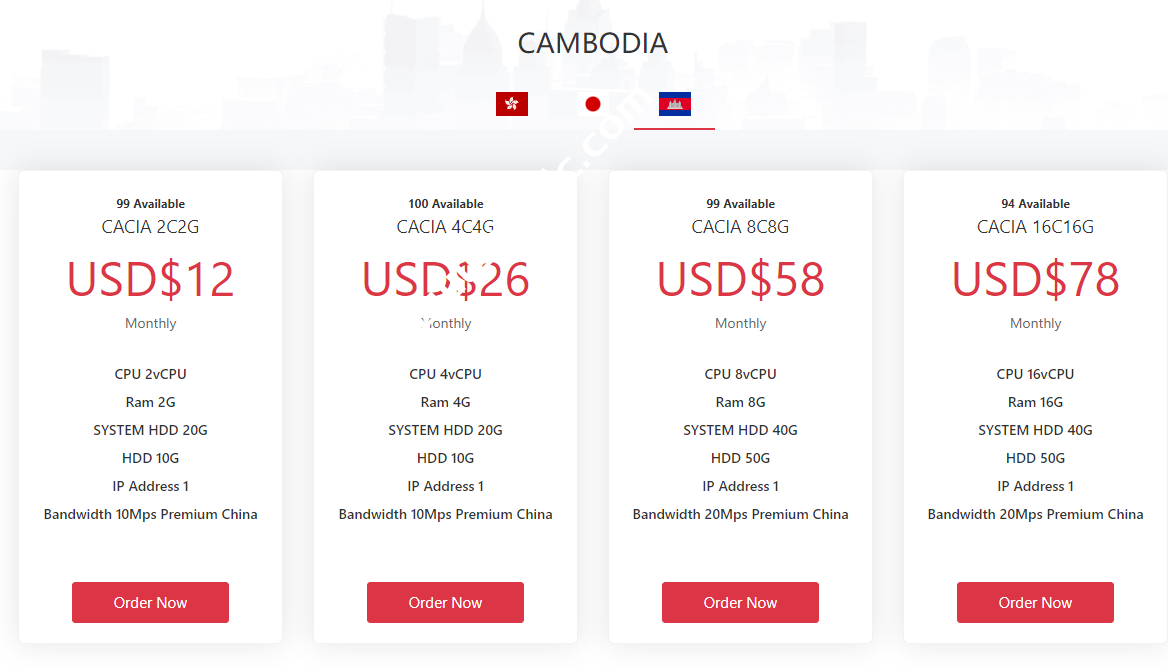Select the Japan flag tab

coord(593,104)
